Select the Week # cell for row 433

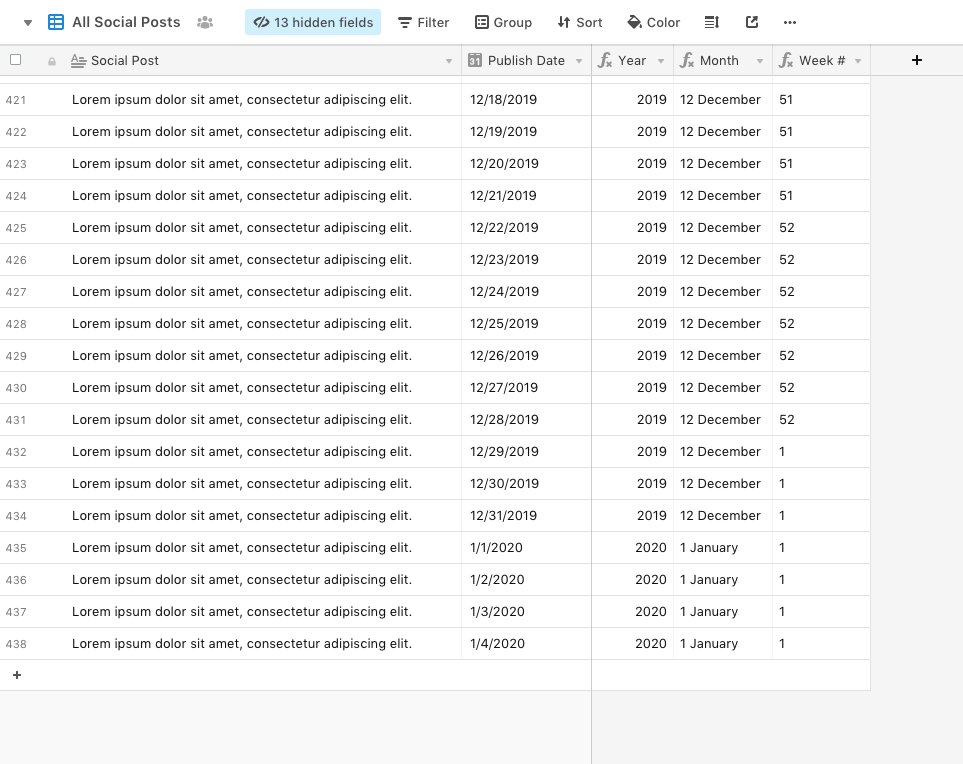821,484
